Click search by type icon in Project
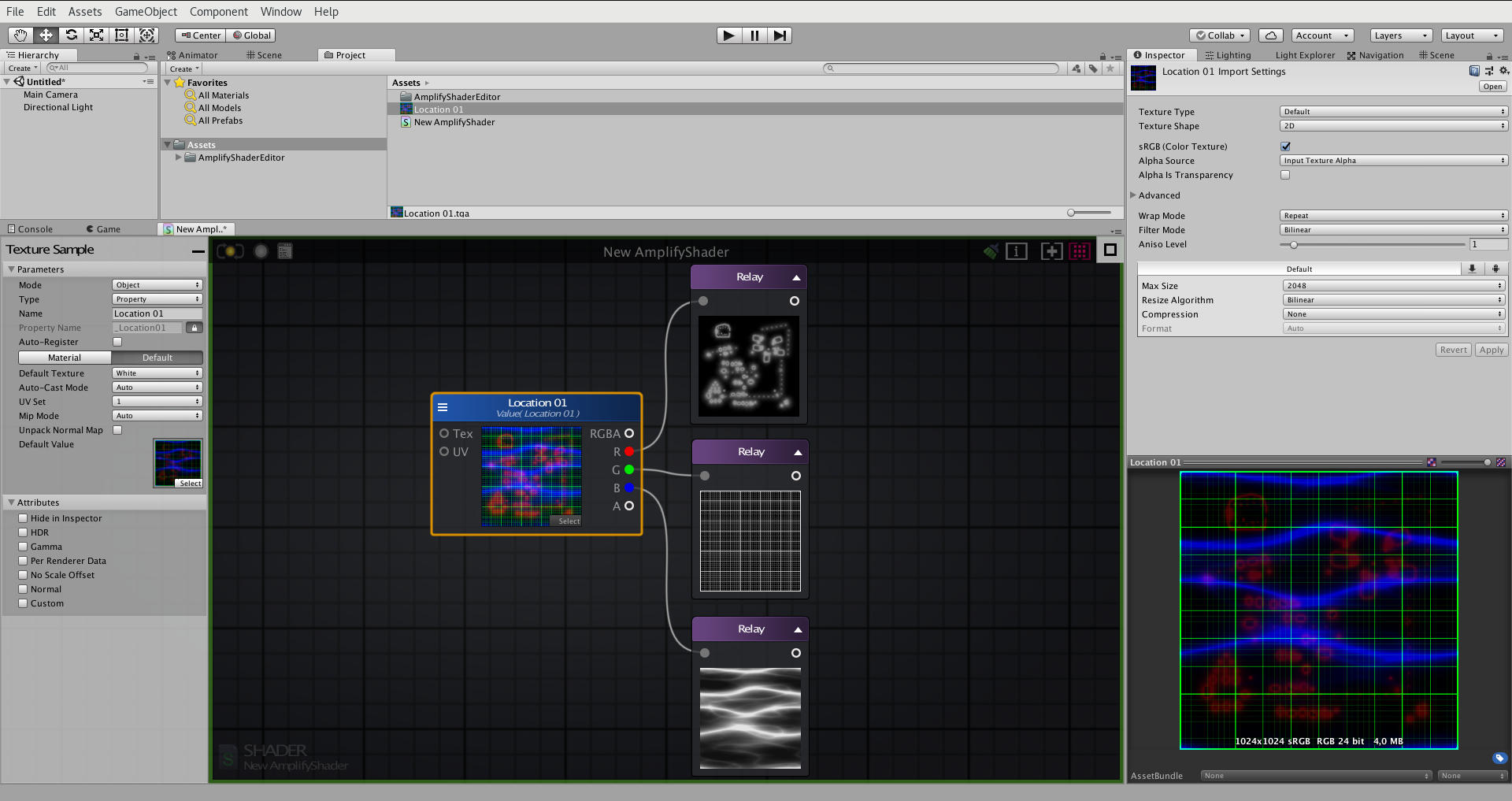Viewport: 1512px width, 801px height. [1077, 69]
